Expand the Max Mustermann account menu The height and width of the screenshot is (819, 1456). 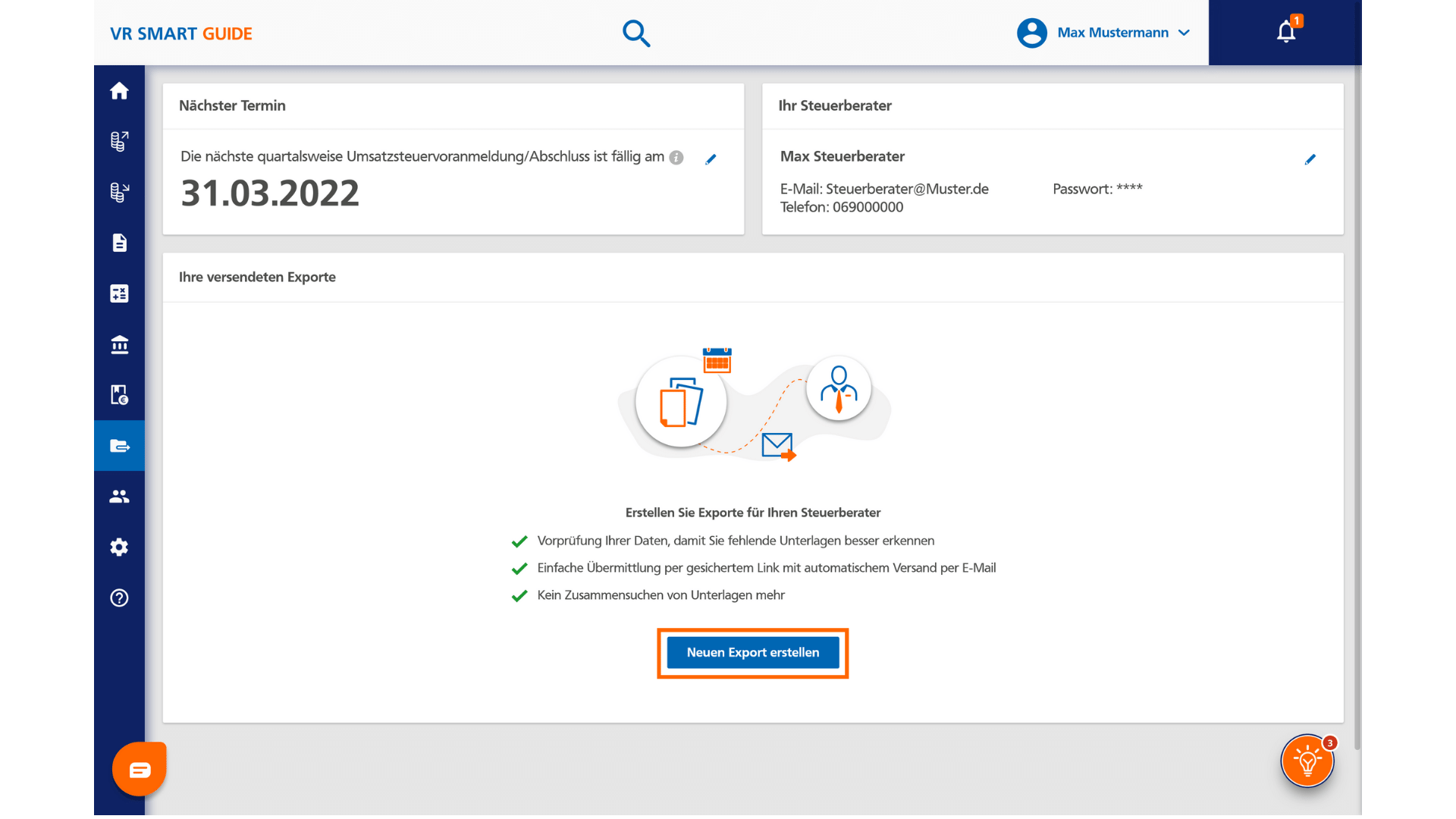tap(1123, 33)
